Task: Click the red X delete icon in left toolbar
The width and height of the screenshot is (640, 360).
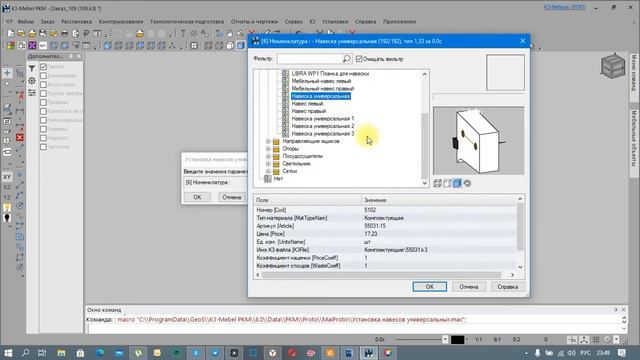Action: 20,138
